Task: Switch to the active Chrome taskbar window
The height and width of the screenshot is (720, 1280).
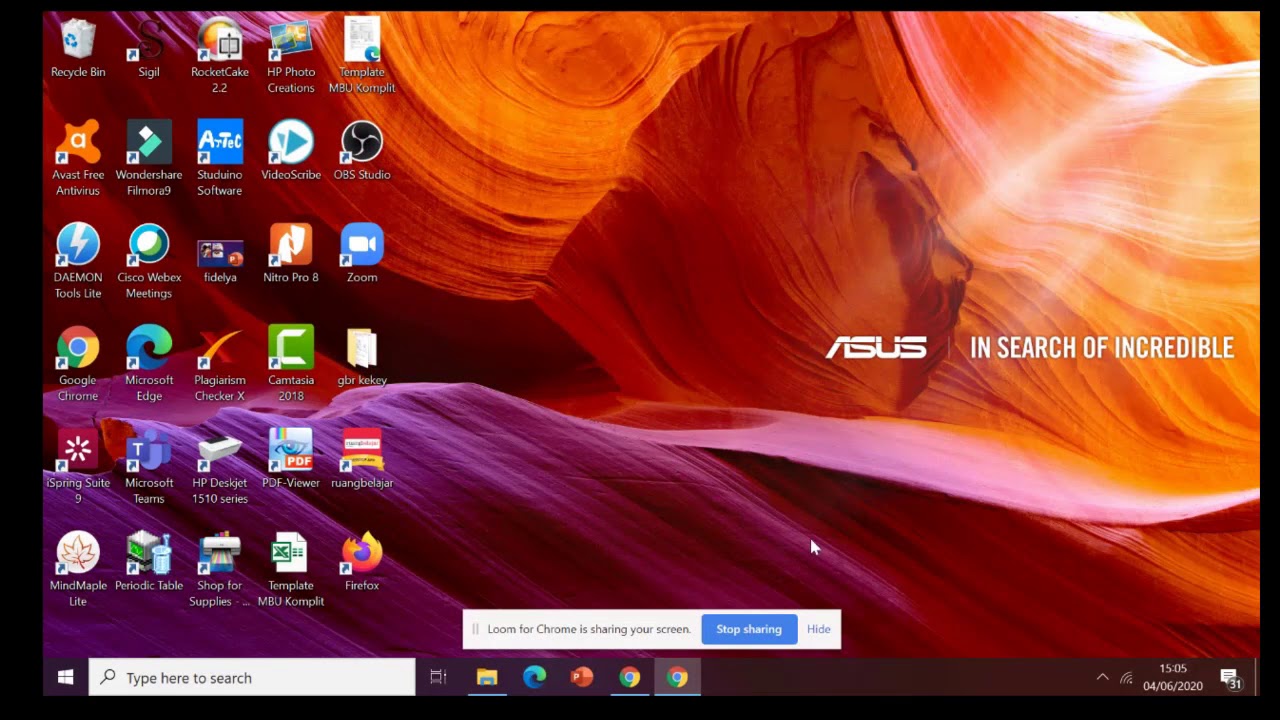Action: click(x=678, y=678)
